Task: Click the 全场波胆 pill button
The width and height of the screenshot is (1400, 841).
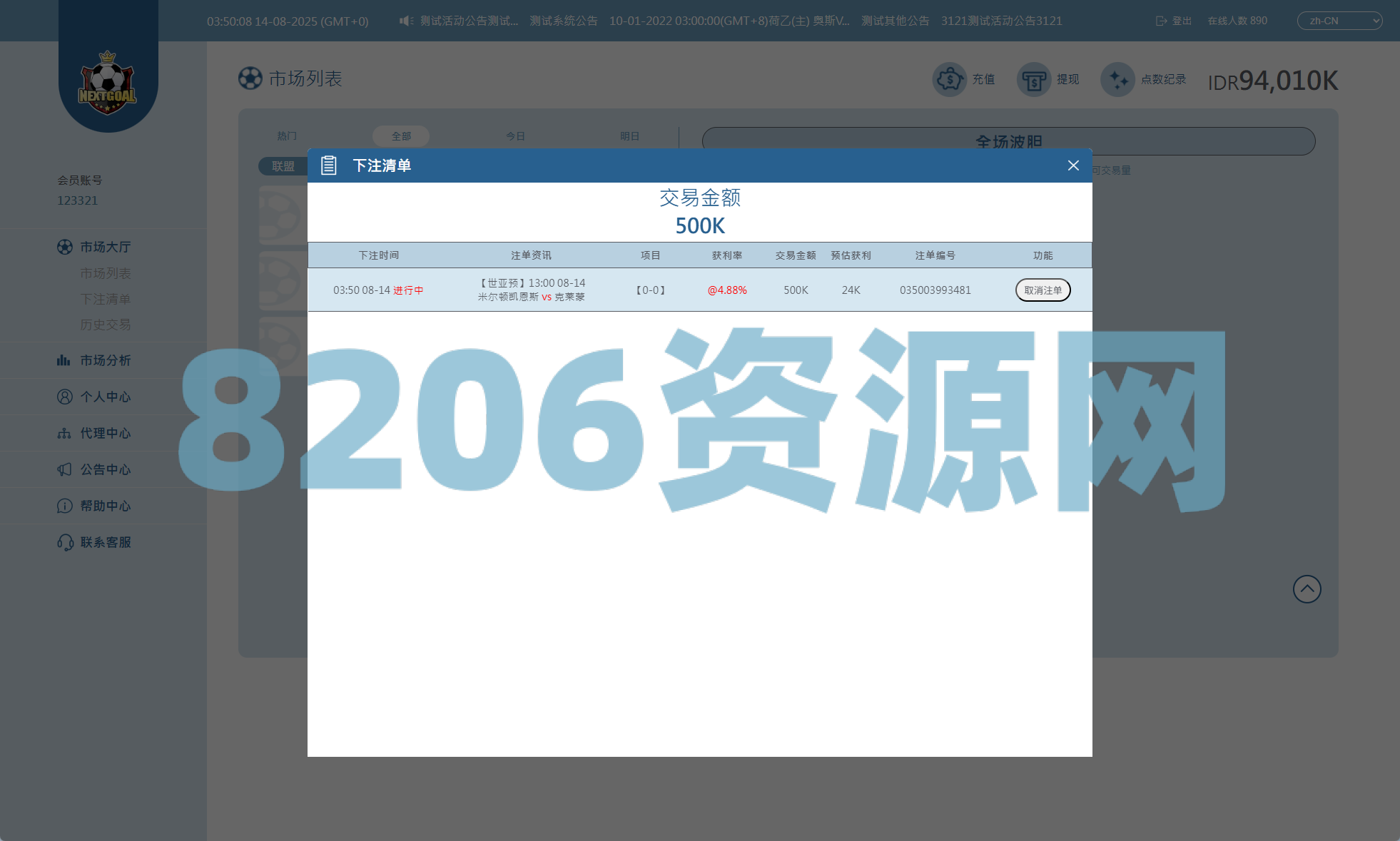Action: point(1008,141)
